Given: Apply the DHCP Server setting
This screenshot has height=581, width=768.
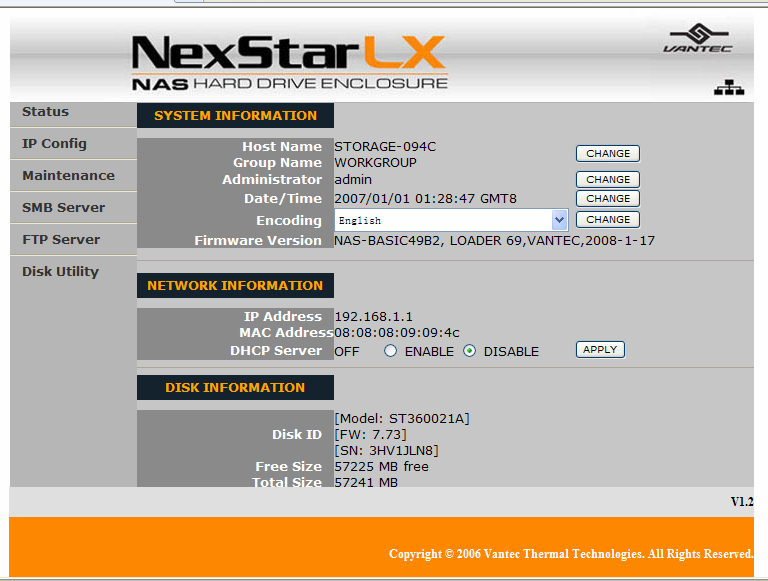Looking at the screenshot, I should (600, 349).
